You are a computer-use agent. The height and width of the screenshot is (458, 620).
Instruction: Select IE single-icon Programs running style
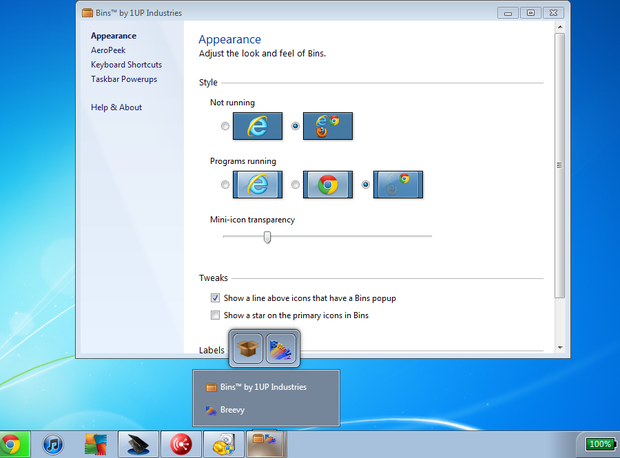(225, 185)
